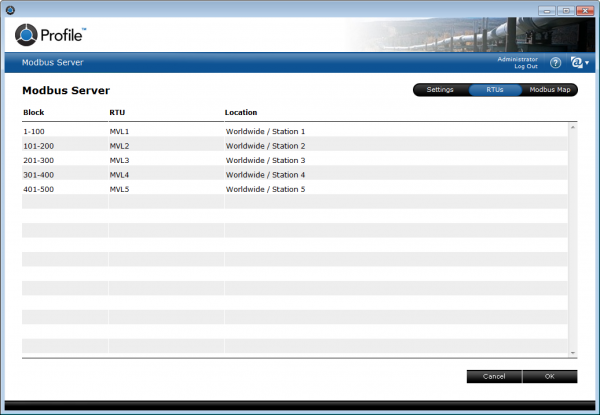Viewport: 600px width, 415px height.
Task: Click the Administrator user label
Action: tap(517, 59)
